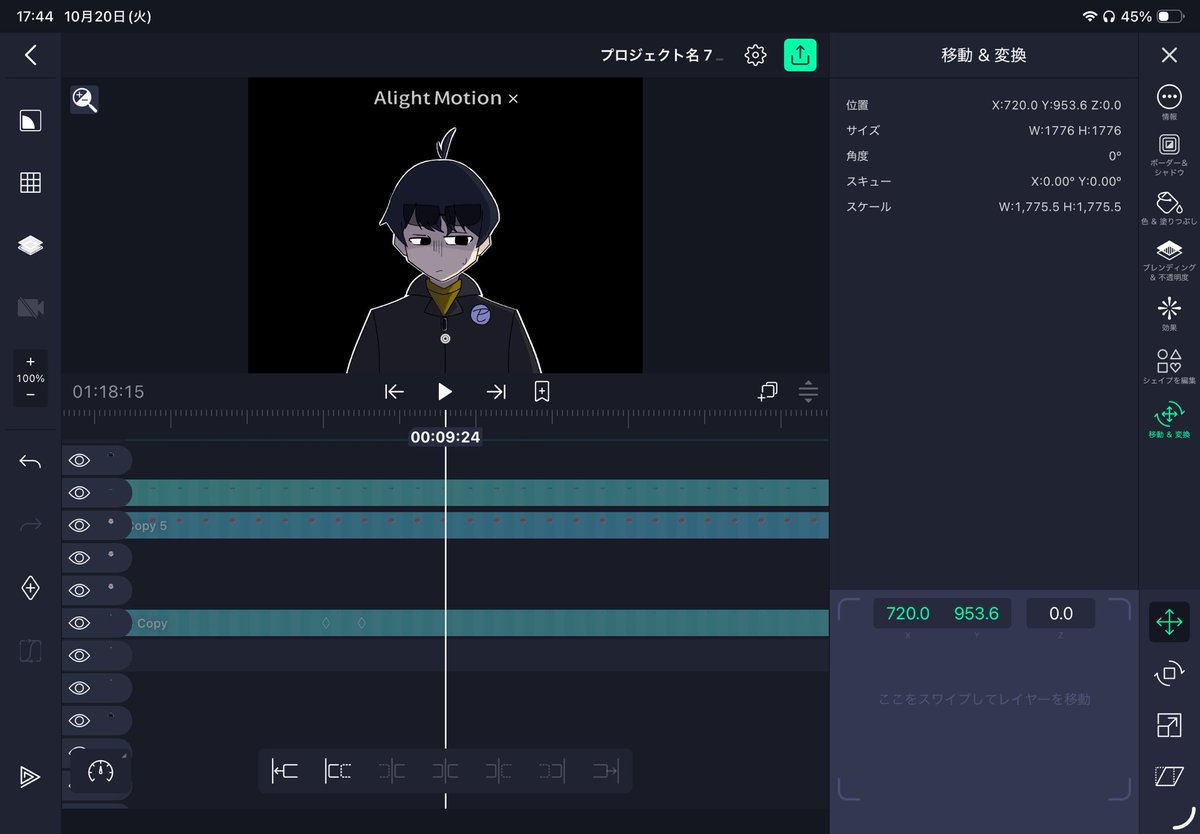Image resolution: width=1200 pixels, height=834 pixels.
Task: Expand timeline height with the handle
Action: click(x=808, y=392)
